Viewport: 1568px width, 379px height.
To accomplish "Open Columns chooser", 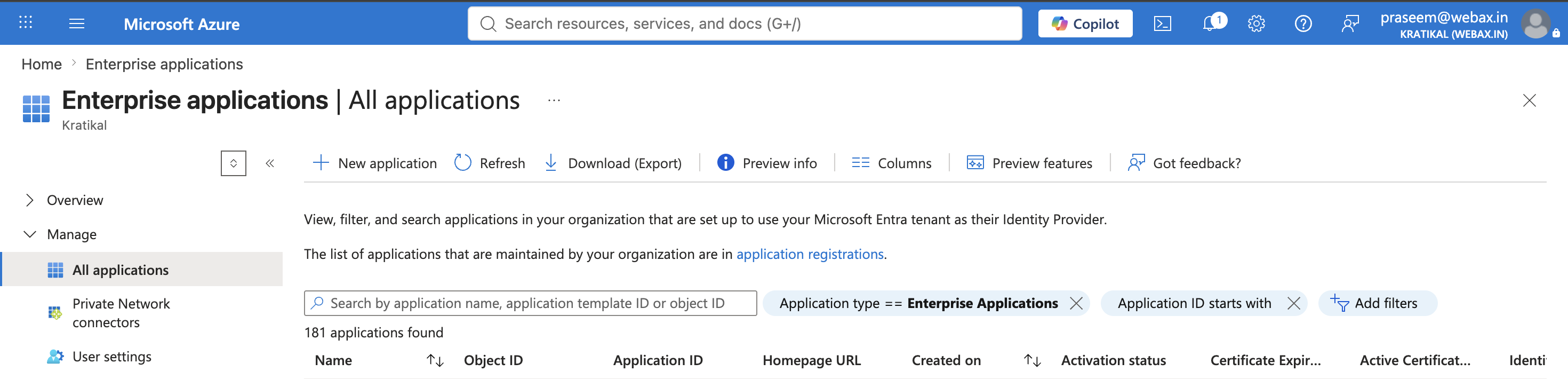I will (x=891, y=163).
